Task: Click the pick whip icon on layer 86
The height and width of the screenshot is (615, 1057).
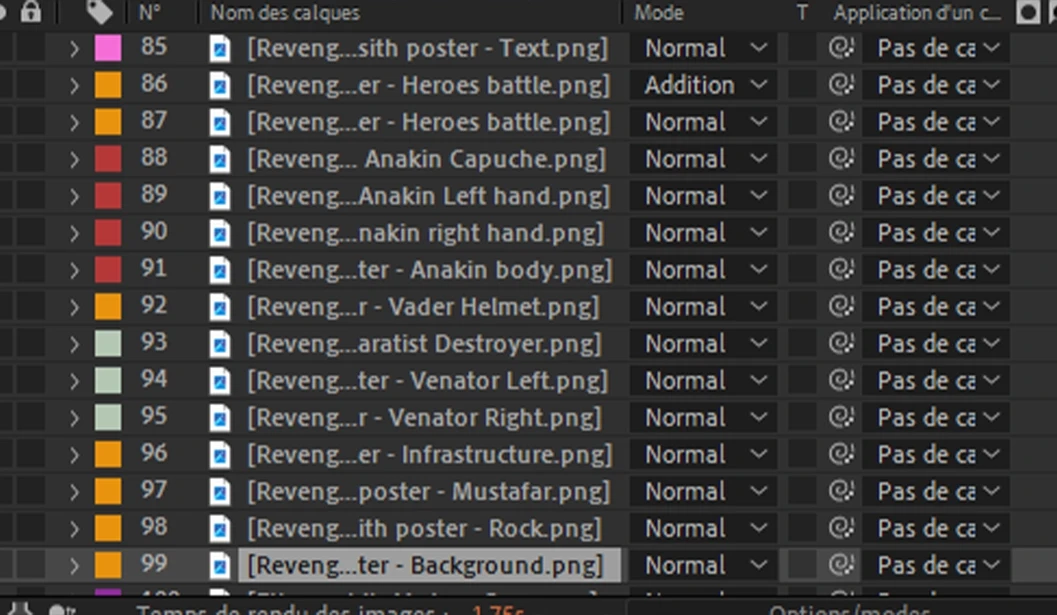Action: [841, 85]
